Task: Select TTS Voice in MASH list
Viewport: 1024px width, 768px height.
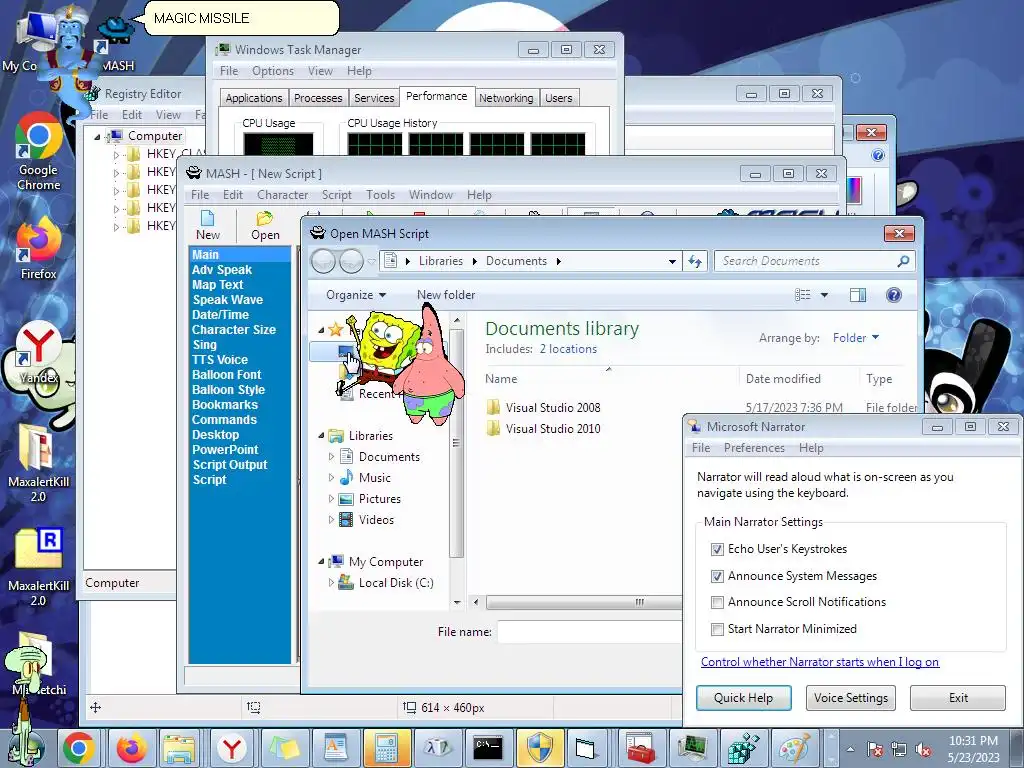Action: click(219, 360)
